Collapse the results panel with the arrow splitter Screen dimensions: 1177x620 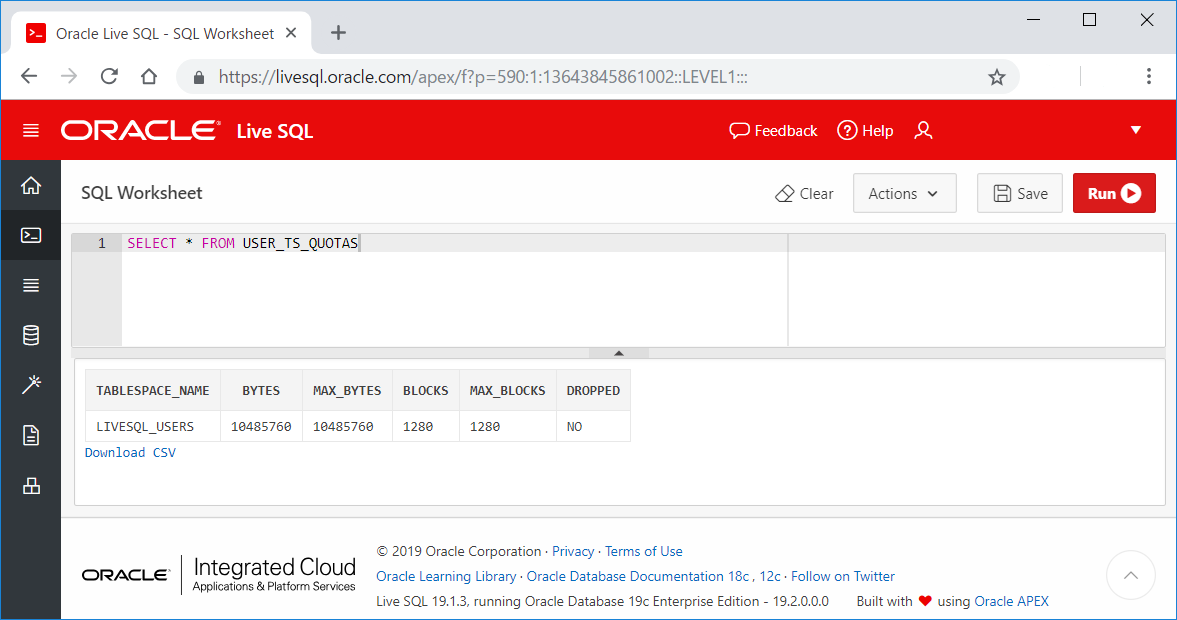pos(618,353)
